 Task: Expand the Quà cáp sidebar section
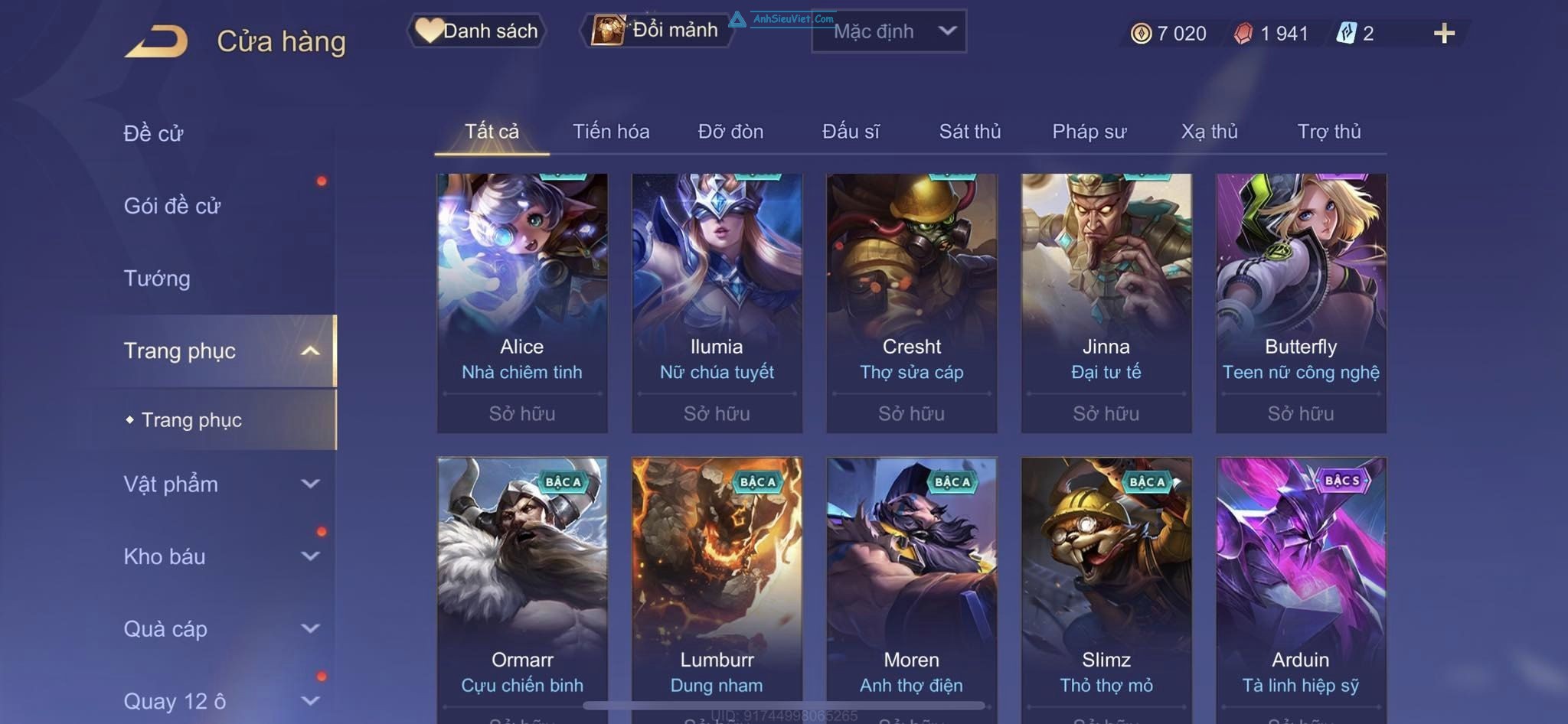(310, 628)
